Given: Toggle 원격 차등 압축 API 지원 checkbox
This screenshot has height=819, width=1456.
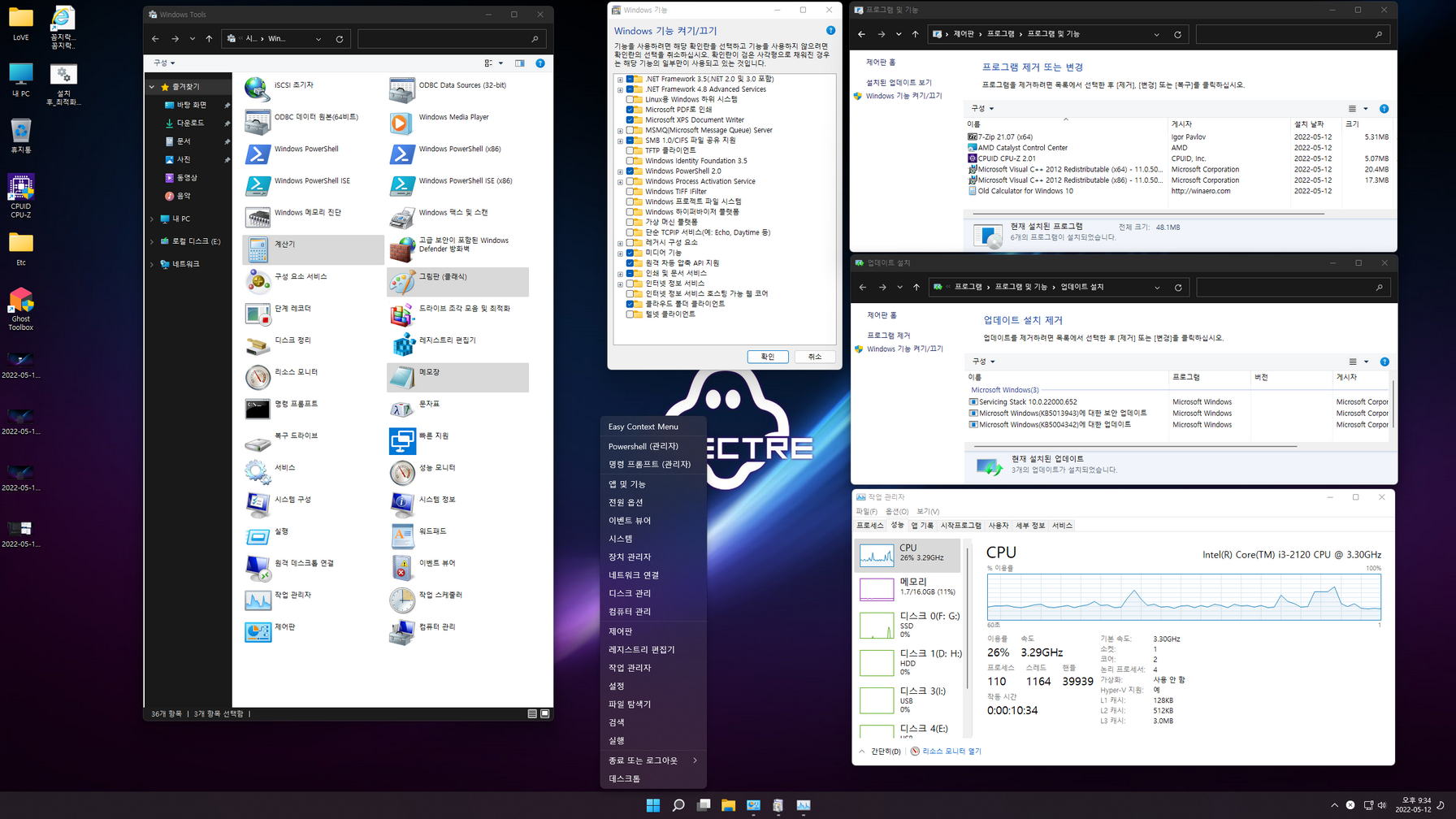Looking at the screenshot, I should pos(630,263).
